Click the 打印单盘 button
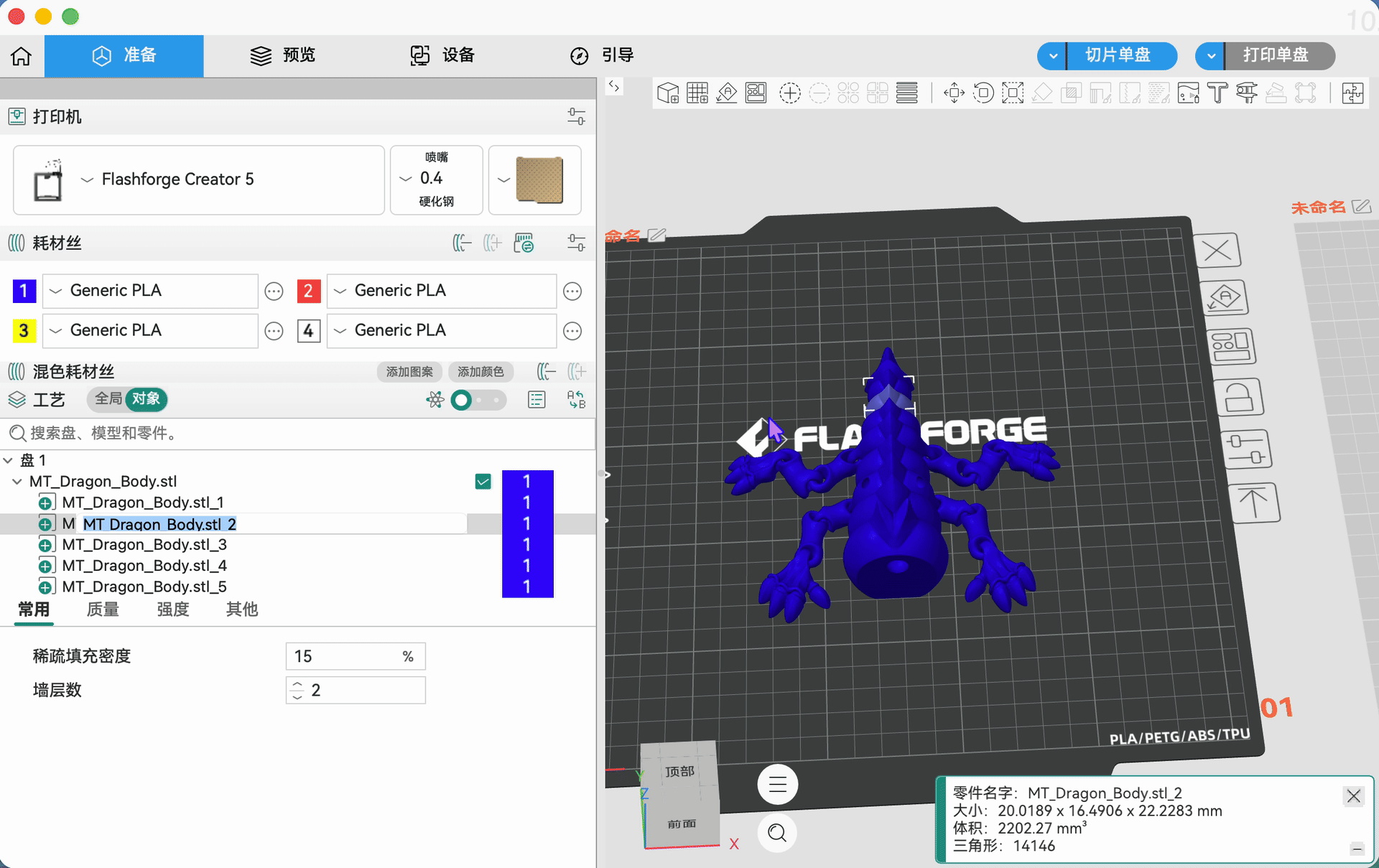 coord(1280,56)
